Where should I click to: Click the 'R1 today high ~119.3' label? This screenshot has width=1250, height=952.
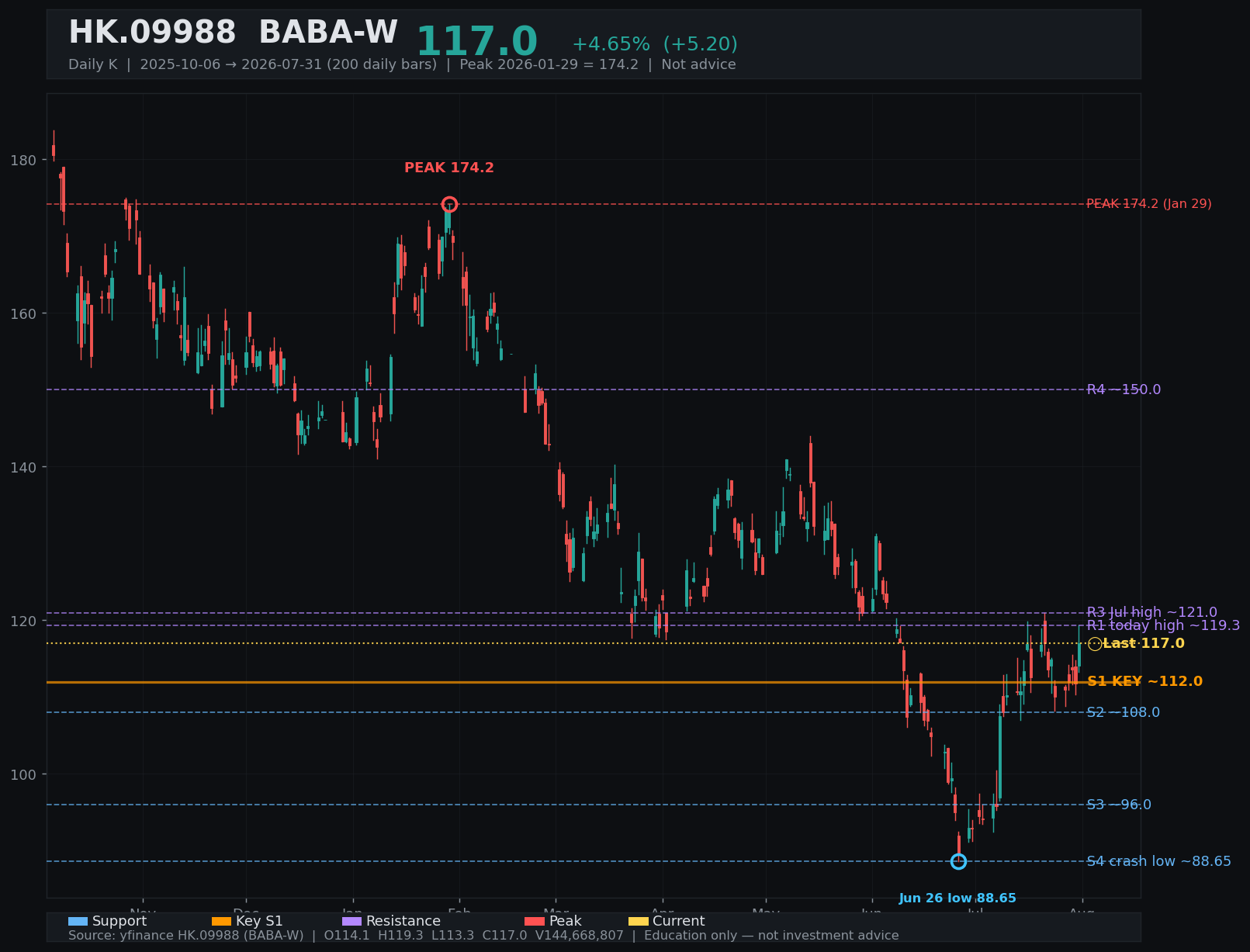pyautogui.click(x=1163, y=625)
